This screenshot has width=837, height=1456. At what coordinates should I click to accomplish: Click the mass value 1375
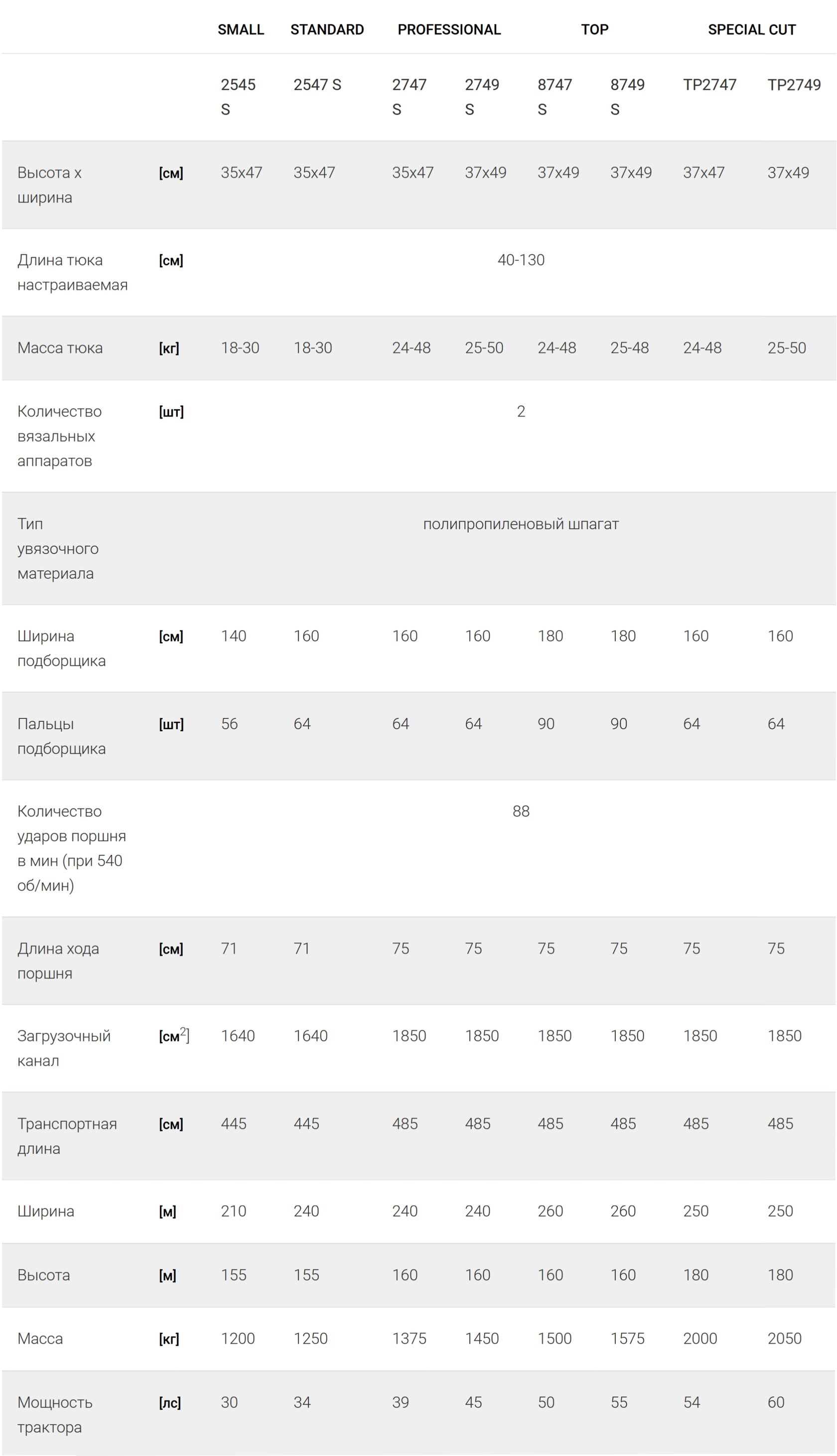[x=410, y=1339]
